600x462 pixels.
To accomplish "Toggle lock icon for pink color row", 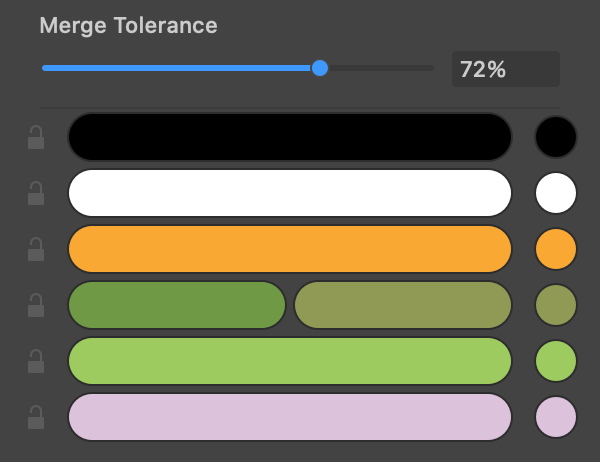I will coord(36,417).
